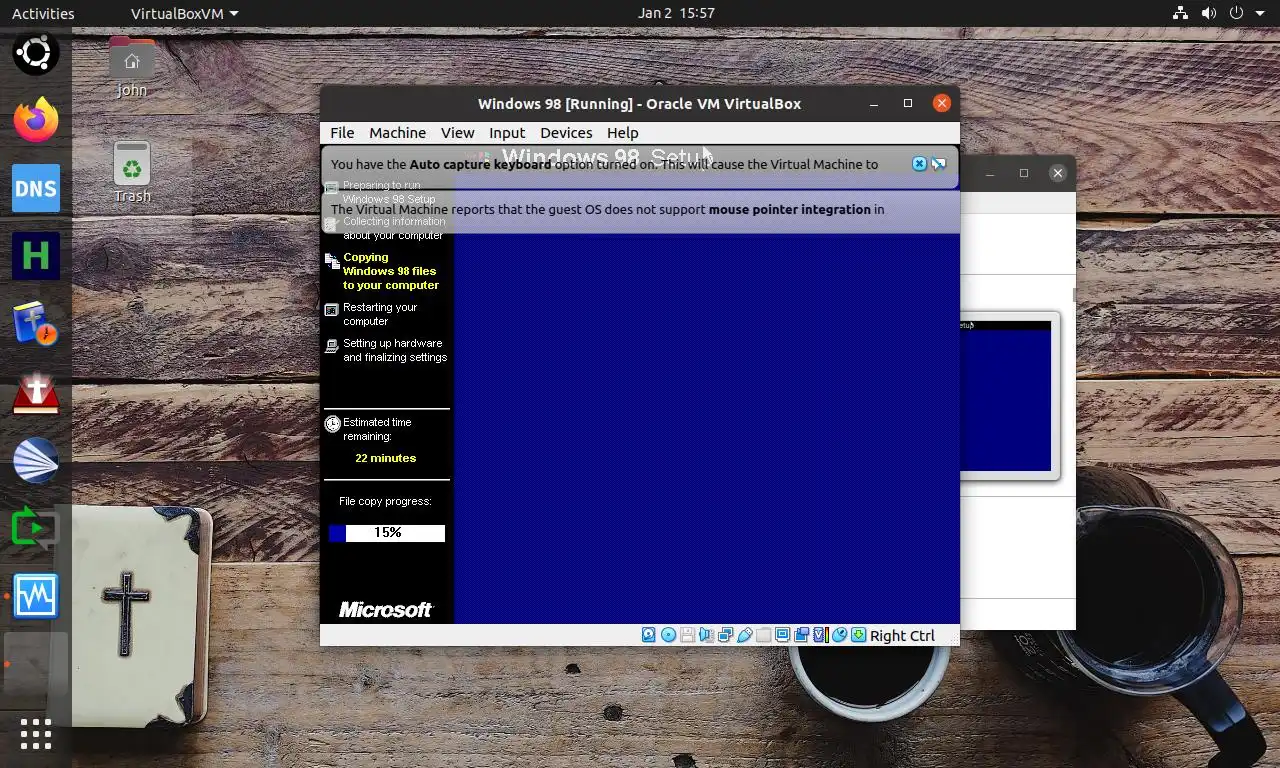The width and height of the screenshot is (1280, 768).
Task: Click the keyboard capture green arrow icon
Action: click(x=858, y=635)
